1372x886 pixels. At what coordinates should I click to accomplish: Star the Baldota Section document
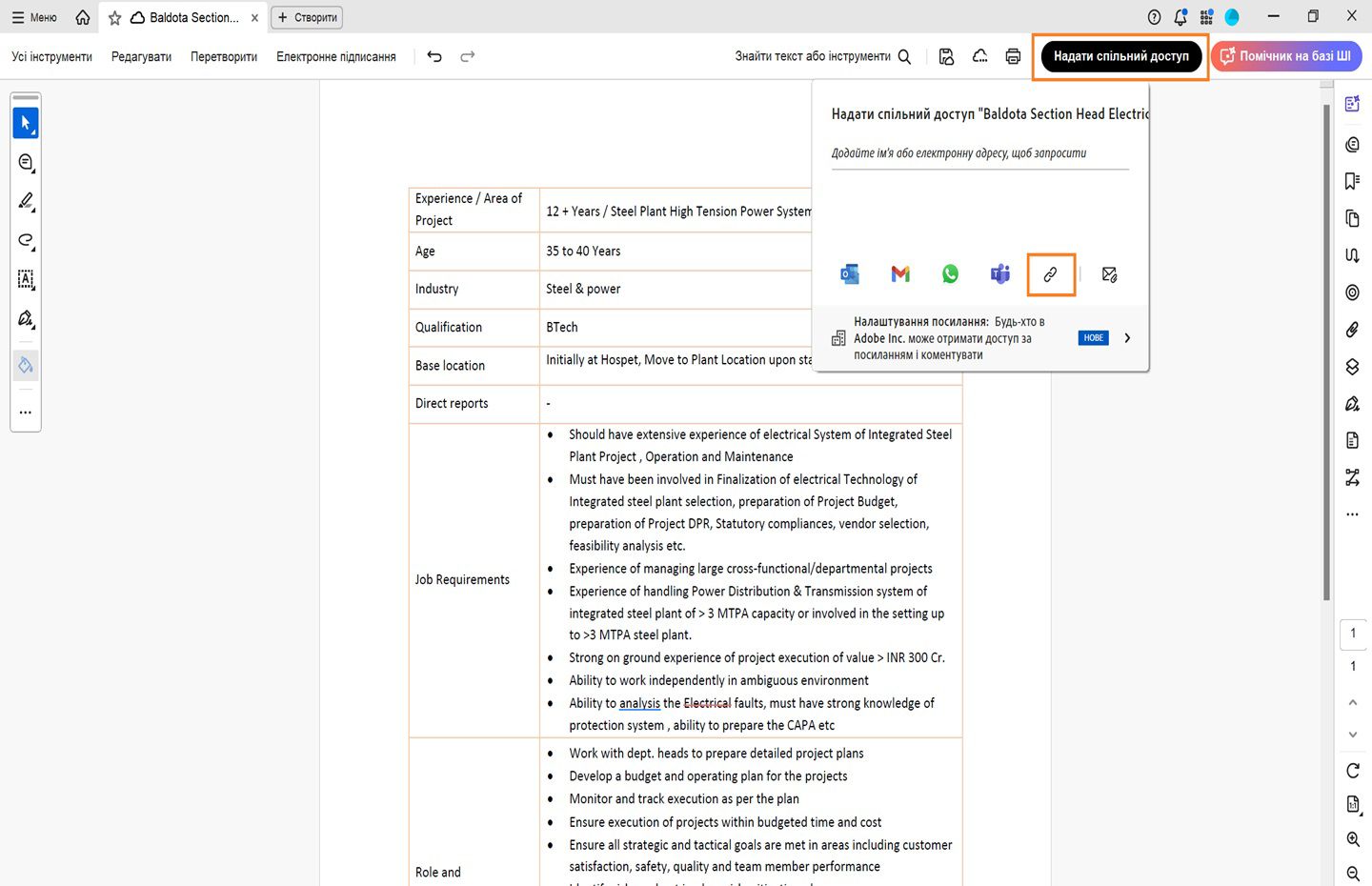[114, 18]
